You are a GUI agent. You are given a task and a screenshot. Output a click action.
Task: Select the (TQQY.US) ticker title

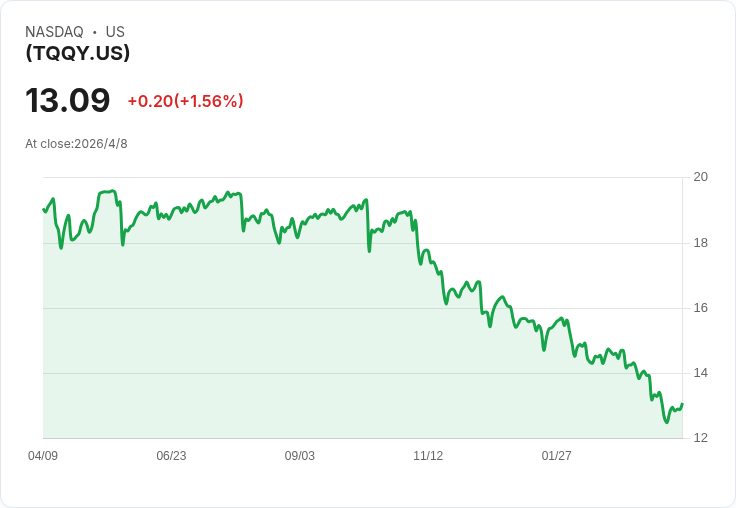coord(77,53)
